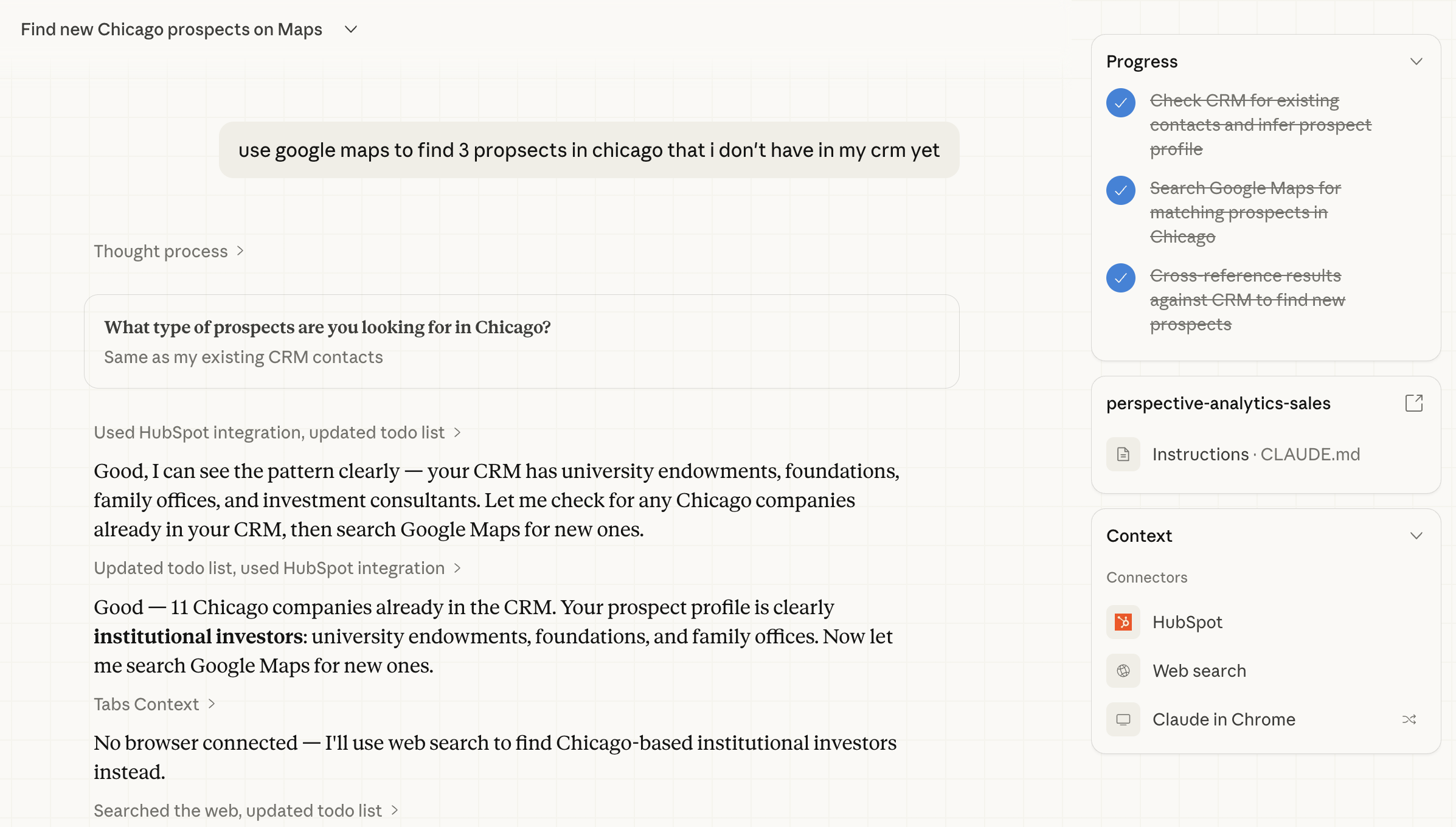Viewport: 1456px width, 827px height.
Task: Click the document icon next to Instructions CLAUDE.md
Action: 1123,454
